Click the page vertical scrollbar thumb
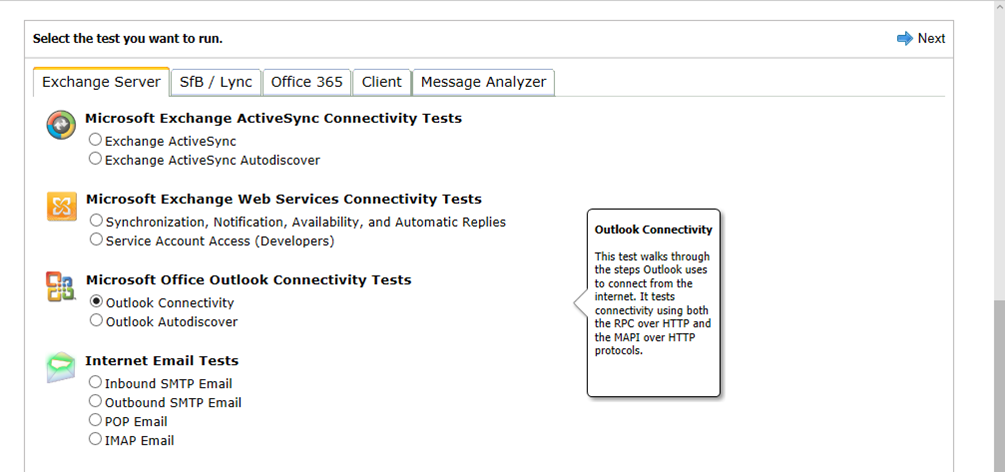The height and width of the screenshot is (472, 1005). (999, 386)
